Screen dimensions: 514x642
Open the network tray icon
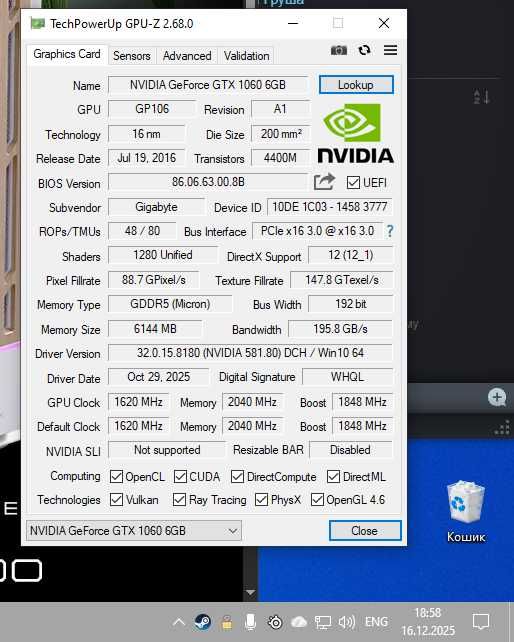coord(323,623)
